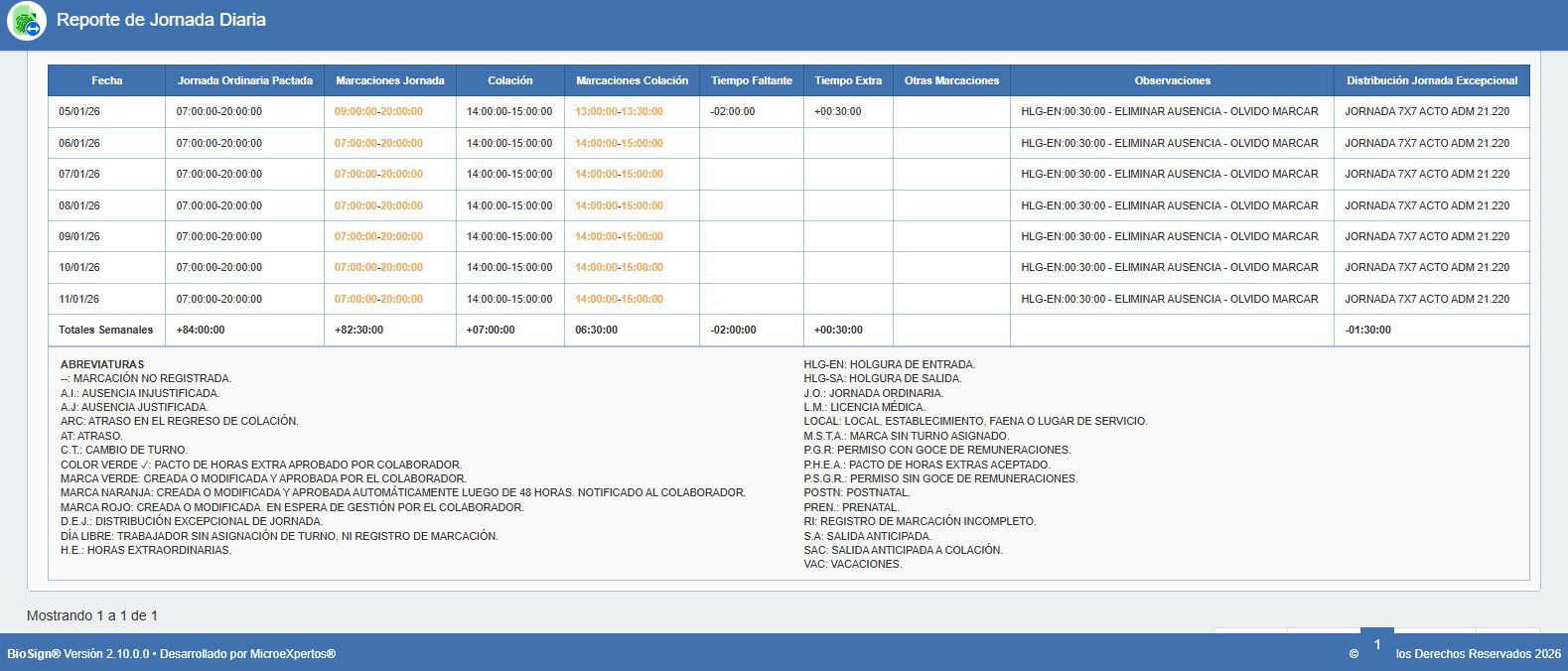The height and width of the screenshot is (671, 1568).
Task: Click the -02:00:00 Tiempo Faltante on 05/01/26
Action: 733,111
